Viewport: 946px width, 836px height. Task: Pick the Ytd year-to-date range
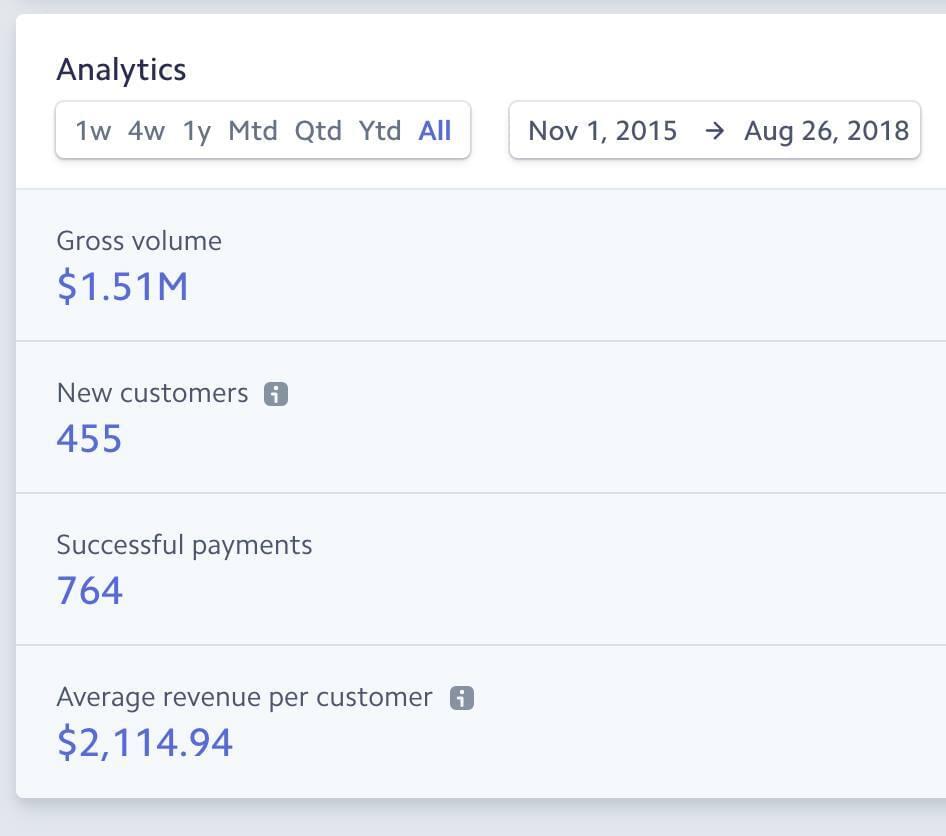[380, 131]
